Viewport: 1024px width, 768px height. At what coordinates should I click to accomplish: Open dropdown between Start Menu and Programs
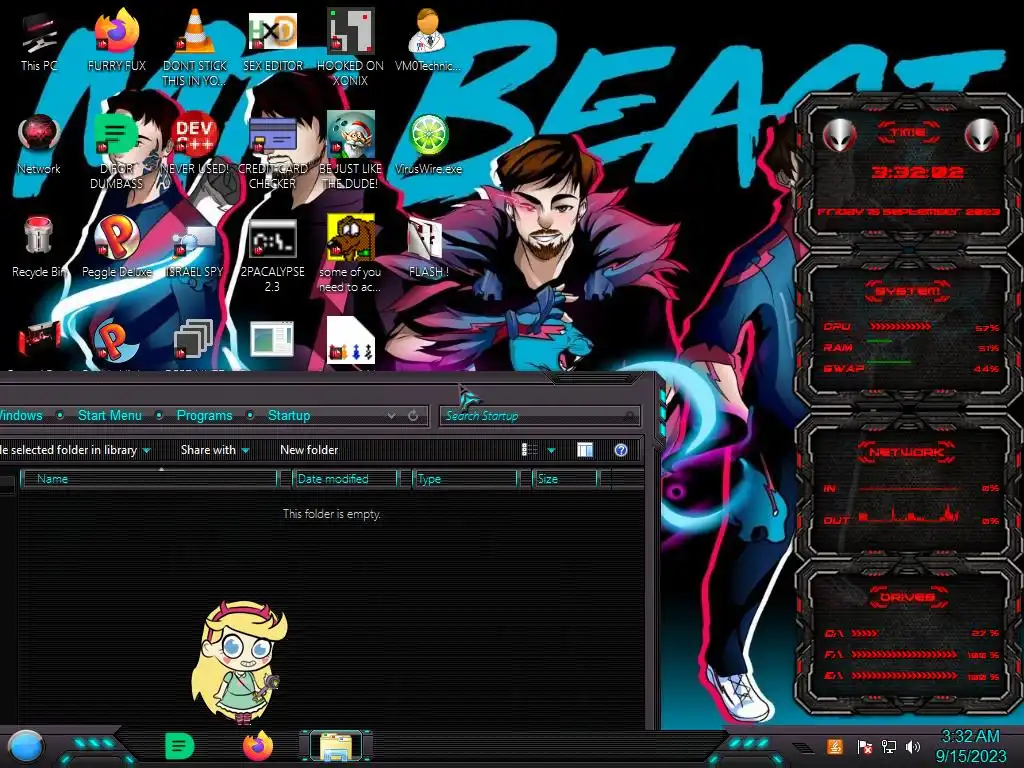[159, 415]
